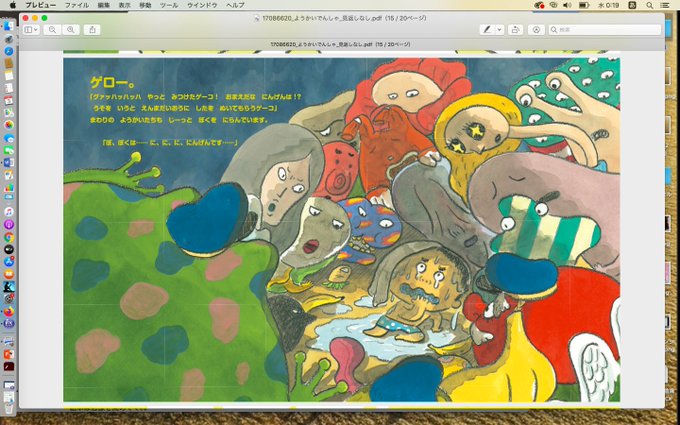
Task: Expand the highlight pen style dropdown arrow
Action: pyautogui.click(x=500, y=29)
